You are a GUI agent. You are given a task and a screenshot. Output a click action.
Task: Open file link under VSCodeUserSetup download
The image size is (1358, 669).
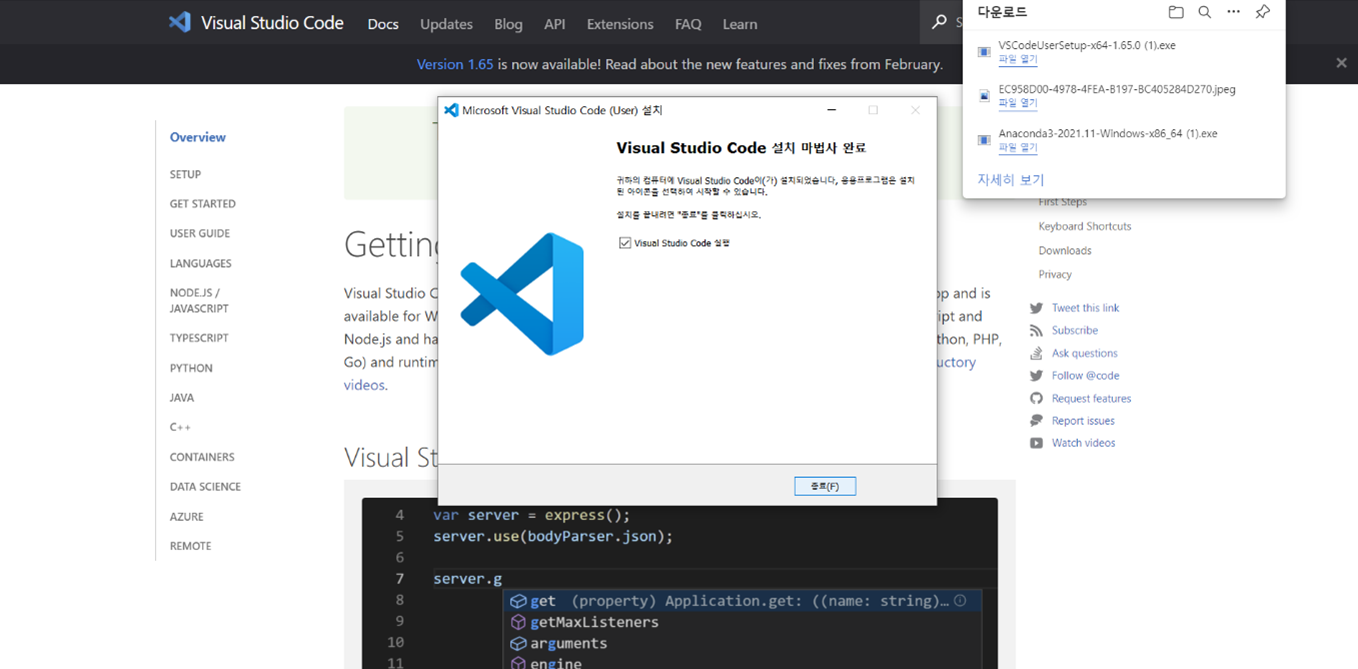click(x=1018, y=60)
